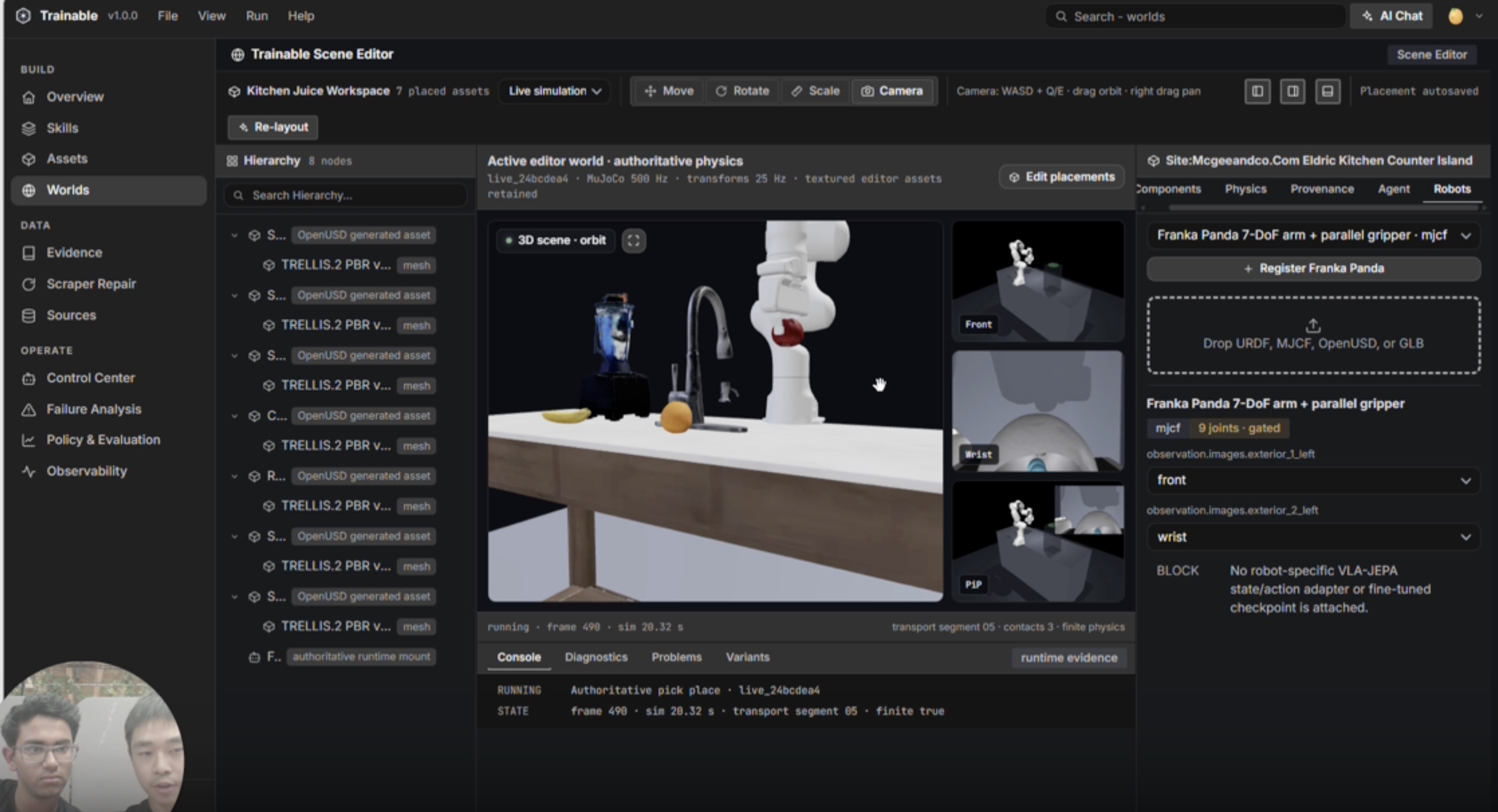Open the Variants tab
This screenshot has height=812, width=1498.
(x=747, y=657)
